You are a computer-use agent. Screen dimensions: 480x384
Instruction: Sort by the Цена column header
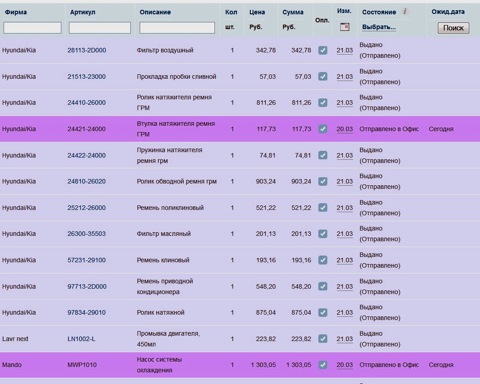point(257,12)
